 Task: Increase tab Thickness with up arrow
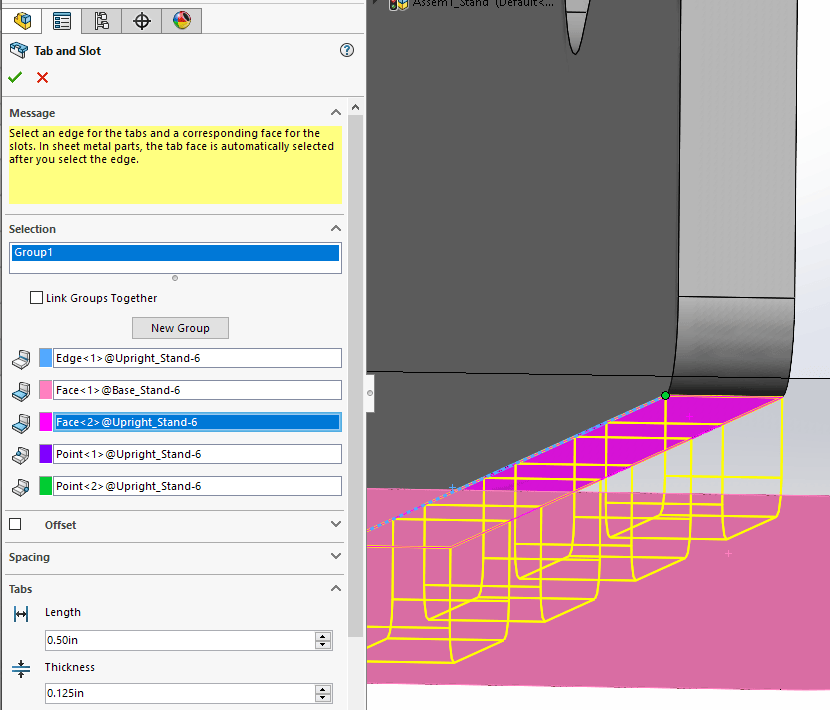(323, 688)
